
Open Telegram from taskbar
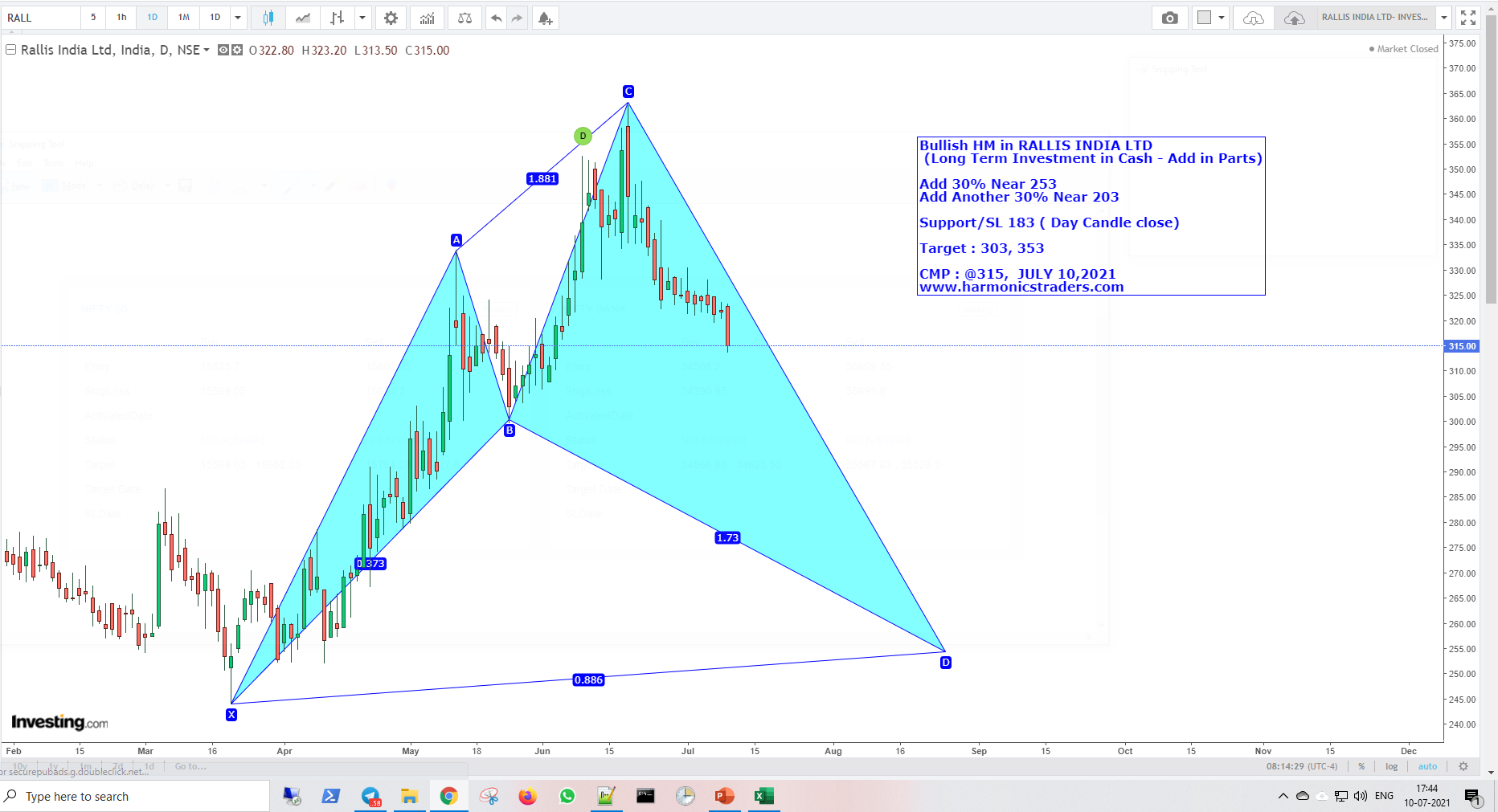[x=370, y=796]
